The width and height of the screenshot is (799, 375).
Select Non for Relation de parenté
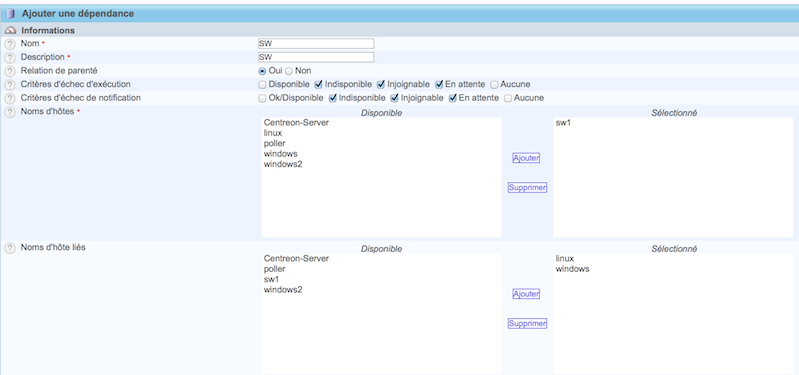tap(288, 71)
